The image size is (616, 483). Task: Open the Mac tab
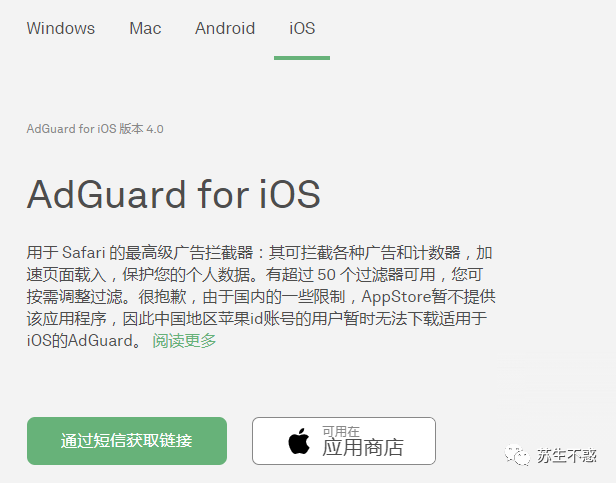[145, 28]
